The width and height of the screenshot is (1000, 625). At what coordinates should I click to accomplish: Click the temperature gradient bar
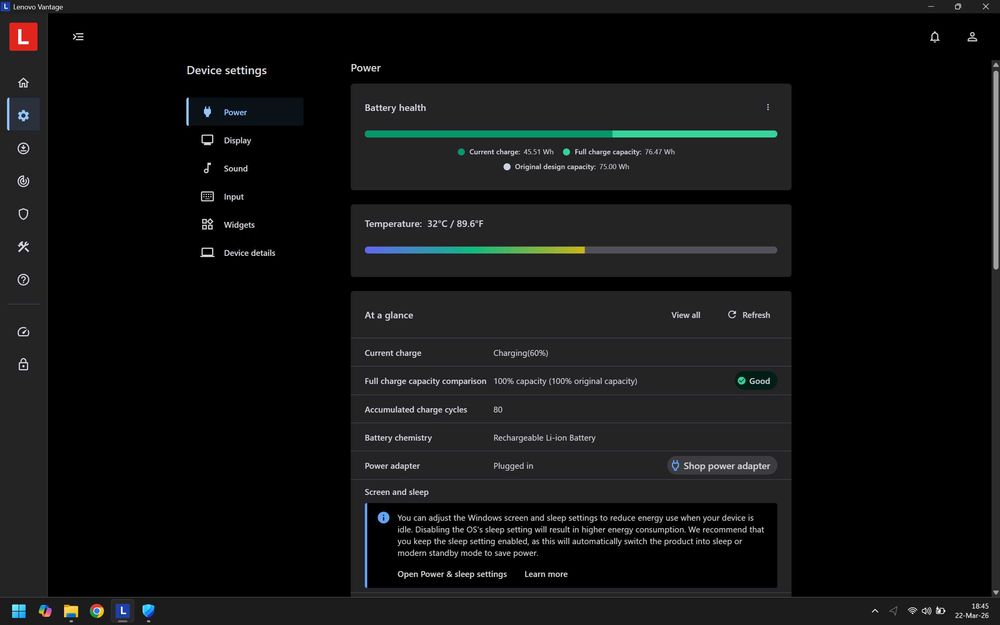[x=571, y=250]
